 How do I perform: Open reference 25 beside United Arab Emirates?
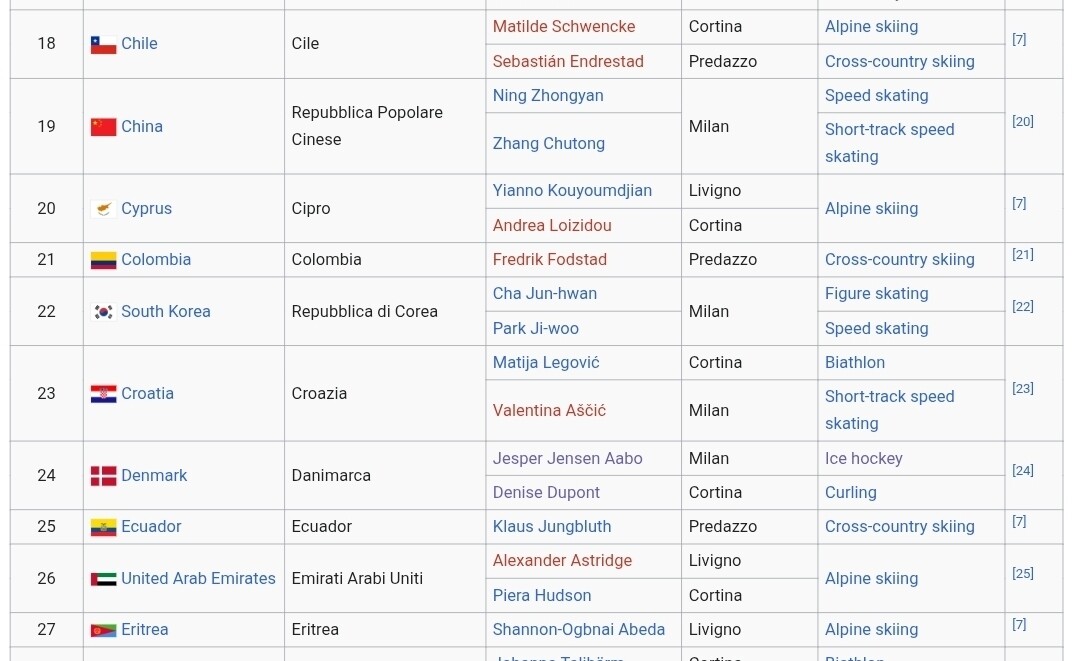[x=1022, y=574]
